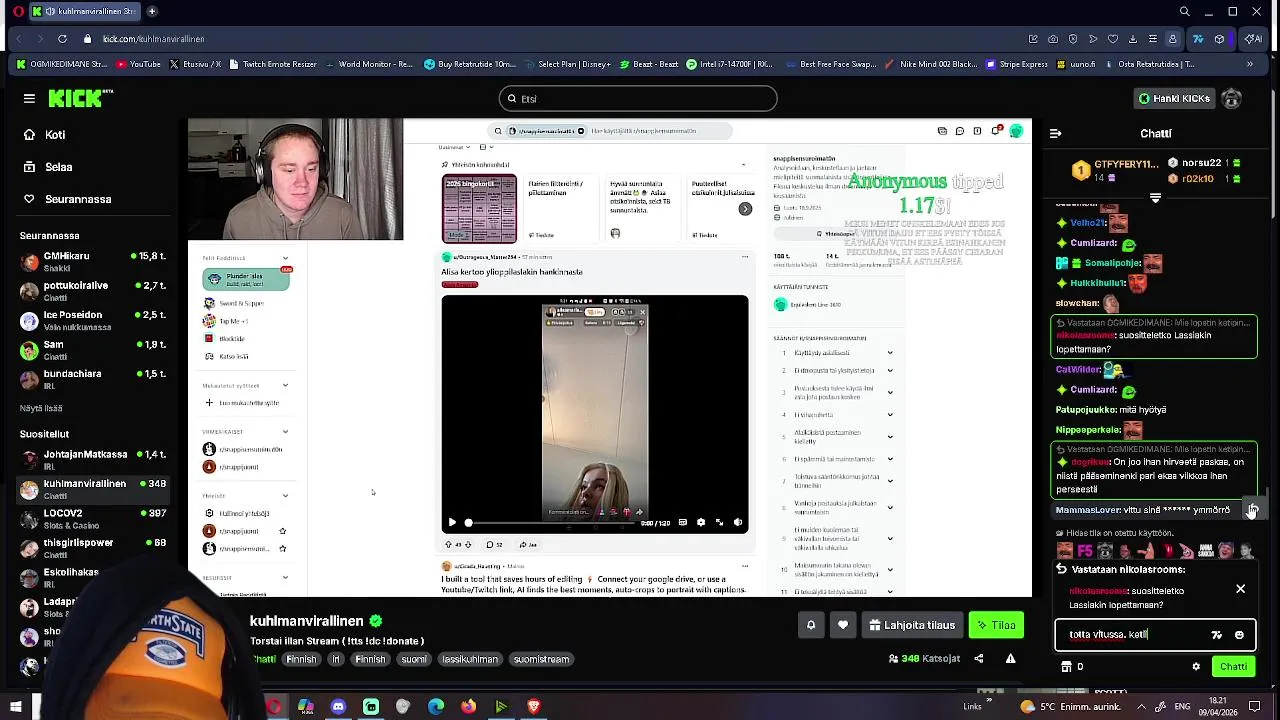Open YouTube bookmark
This screenshot has height=720, width=1280.
pos(138,64)
